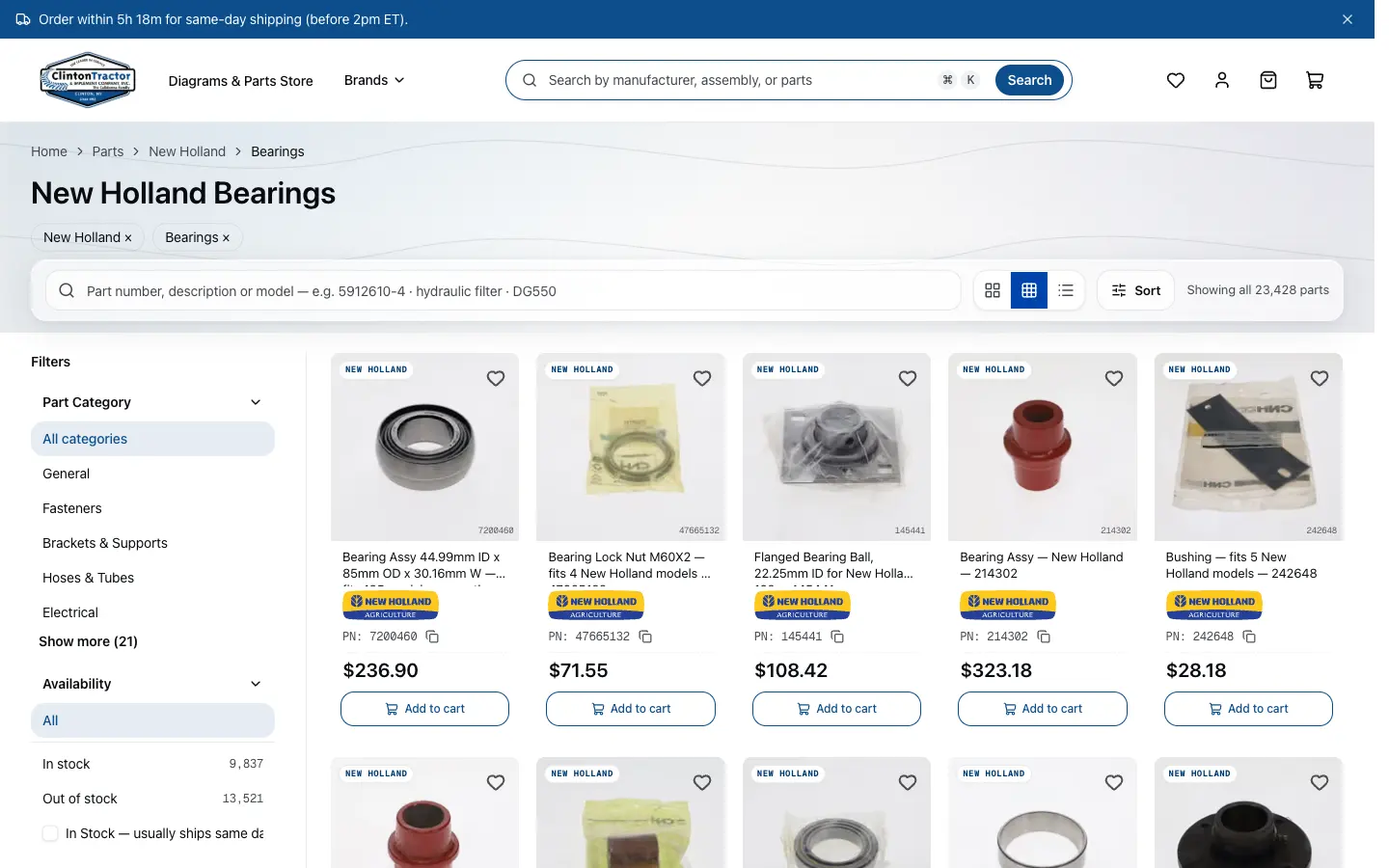Filter by Out of stock availability

tap(152, 799)
